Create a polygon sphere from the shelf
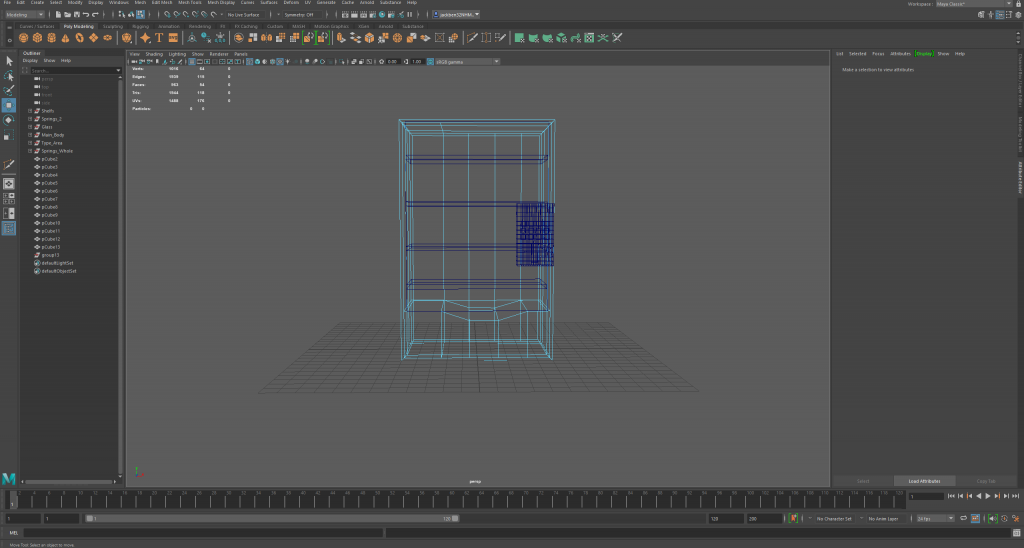This screenshot has height=548, width=1024. 25,38
